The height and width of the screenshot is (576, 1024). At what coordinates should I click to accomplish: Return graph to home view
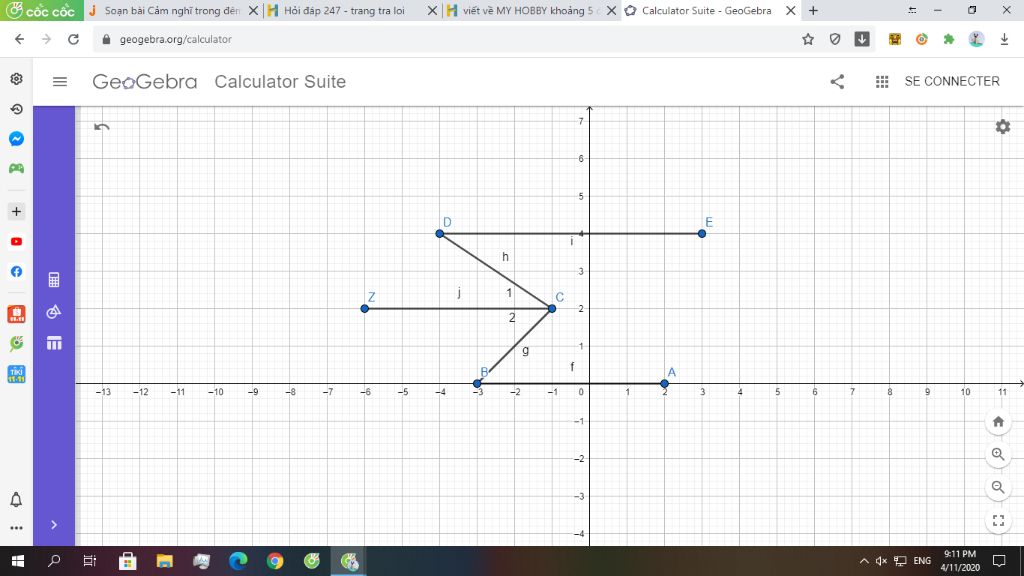[998, 422]
